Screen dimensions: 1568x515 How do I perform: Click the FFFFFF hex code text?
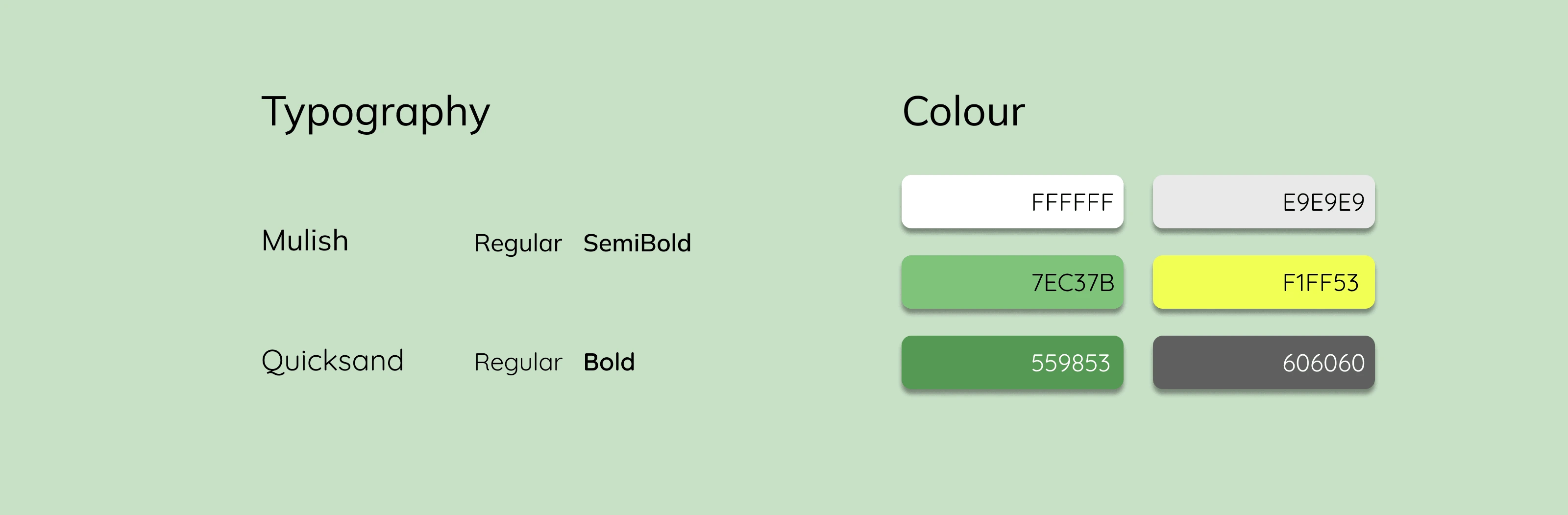1072,202
